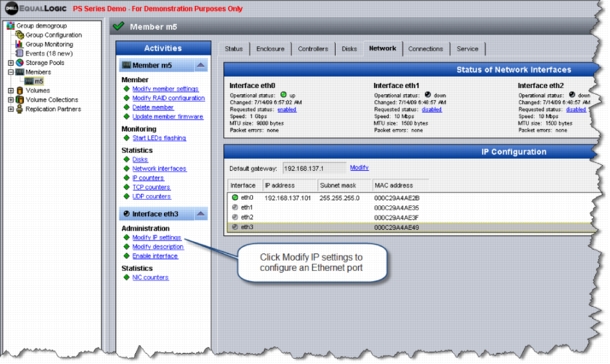Viewport: 610px width, 364px height.
Task: Click the Events list icon
Action: (19, 53)
